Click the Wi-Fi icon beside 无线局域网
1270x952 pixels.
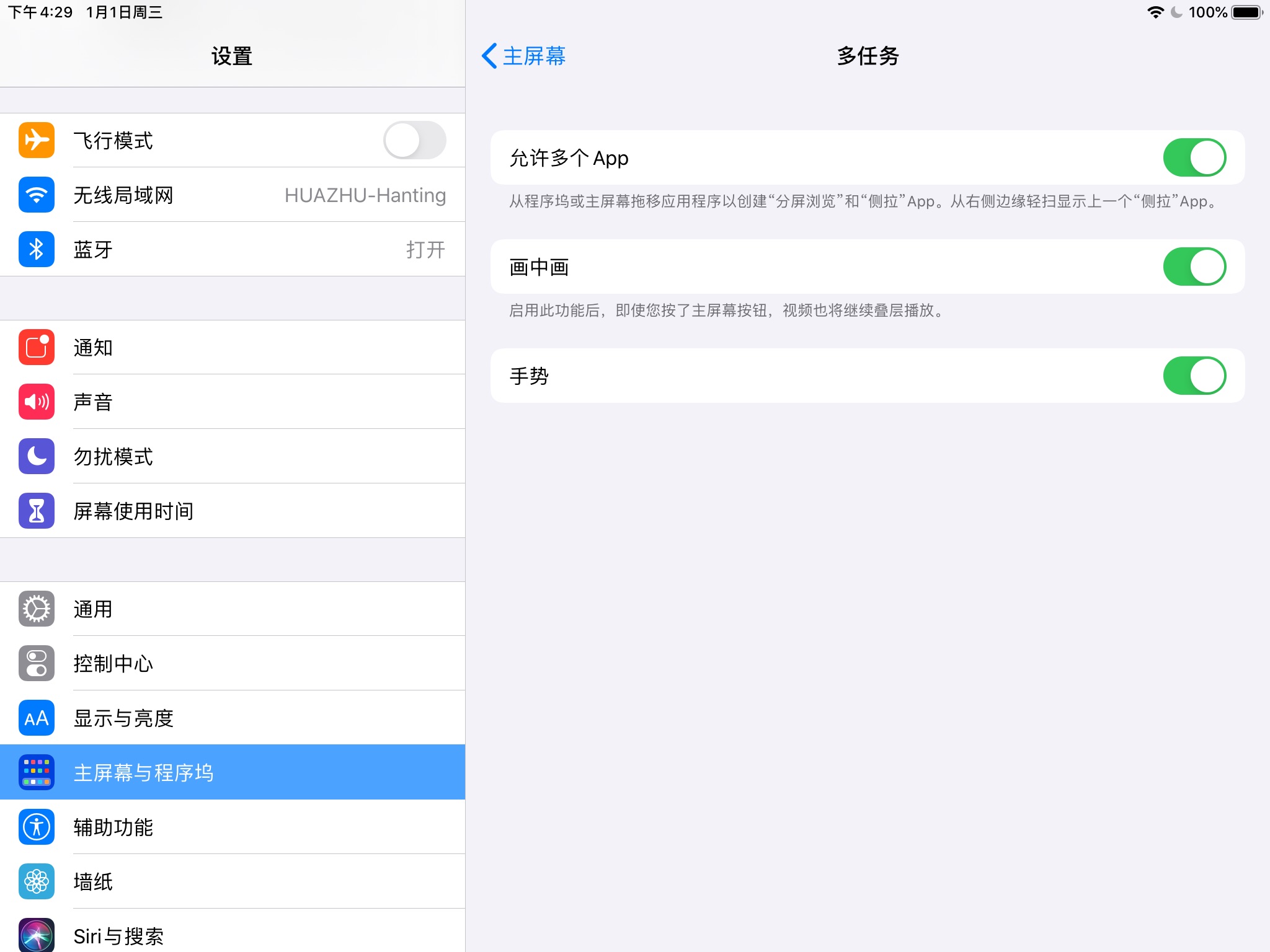[x=36, y=195]
